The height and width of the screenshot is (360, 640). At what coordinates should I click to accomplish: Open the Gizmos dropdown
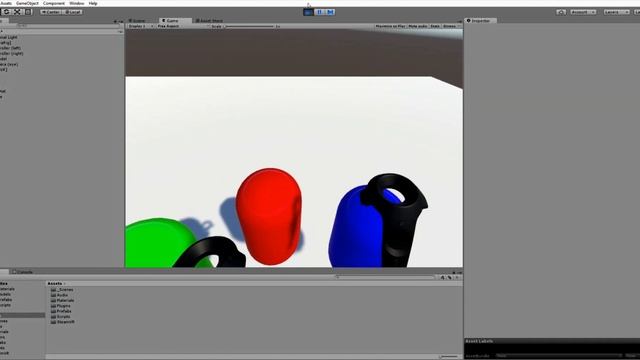[451, 26]
